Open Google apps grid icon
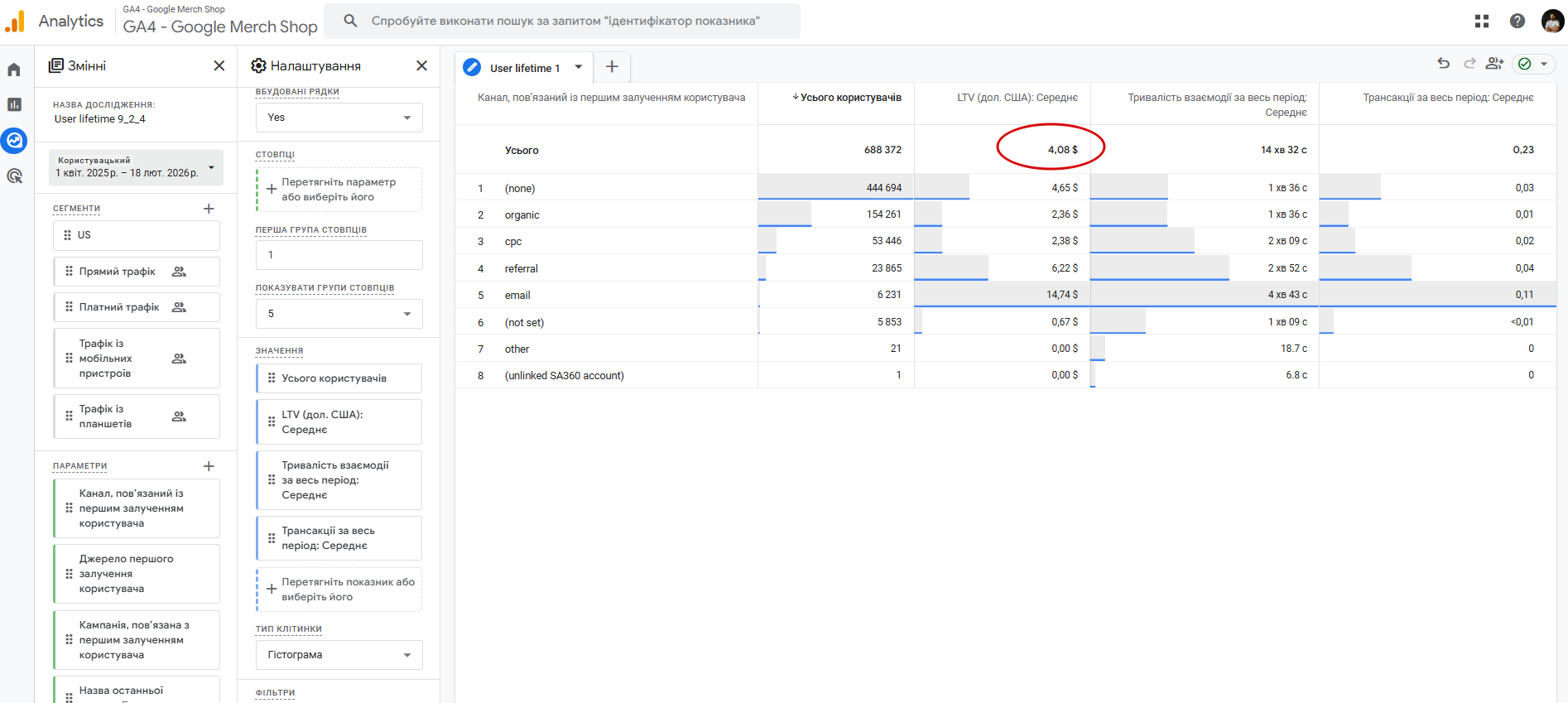Screen dimensions: 1568x703 (1482, 22)
